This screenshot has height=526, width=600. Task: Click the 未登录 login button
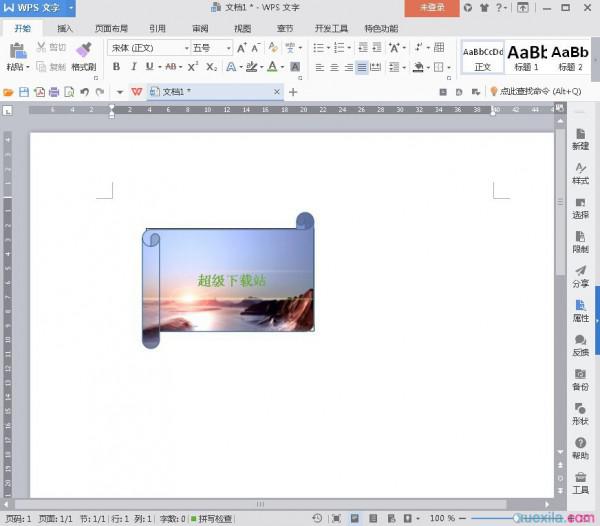pos(432,7)
